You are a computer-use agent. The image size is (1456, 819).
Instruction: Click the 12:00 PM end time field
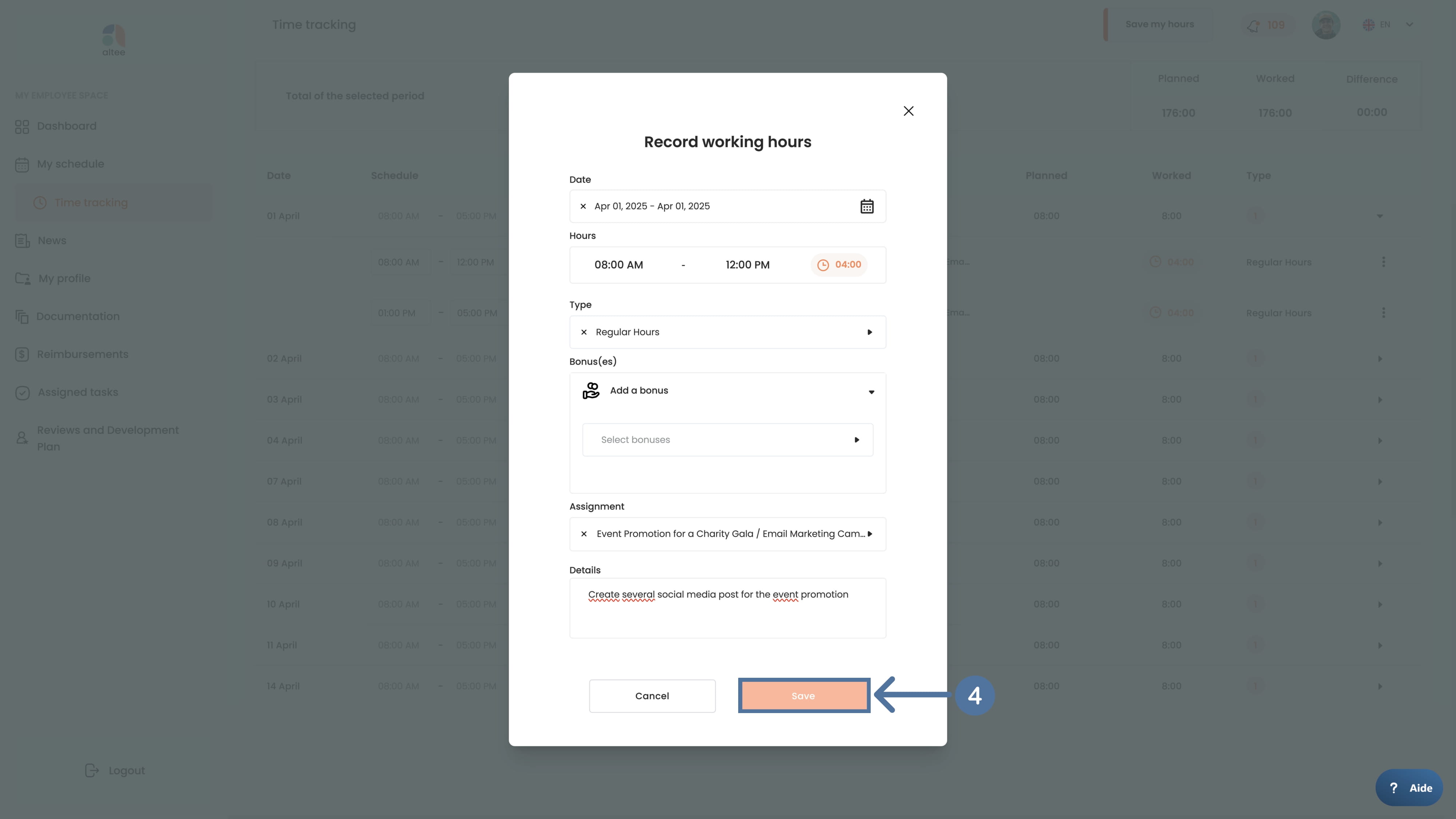747,265
